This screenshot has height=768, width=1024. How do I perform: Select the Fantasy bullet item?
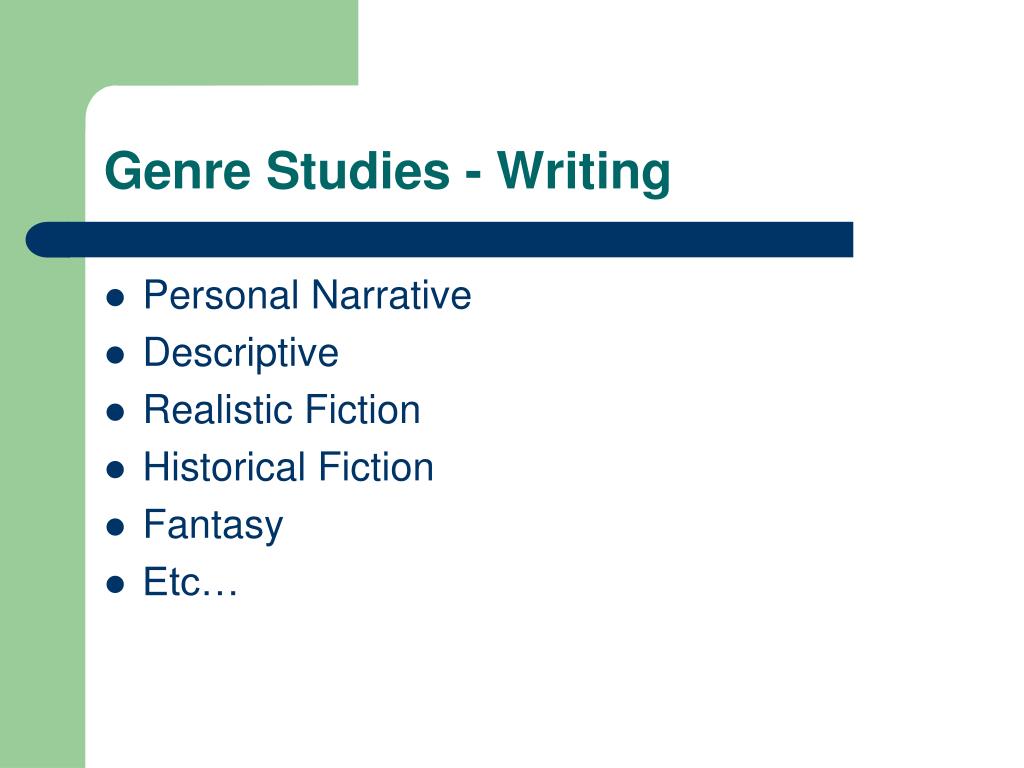[213, 526]
